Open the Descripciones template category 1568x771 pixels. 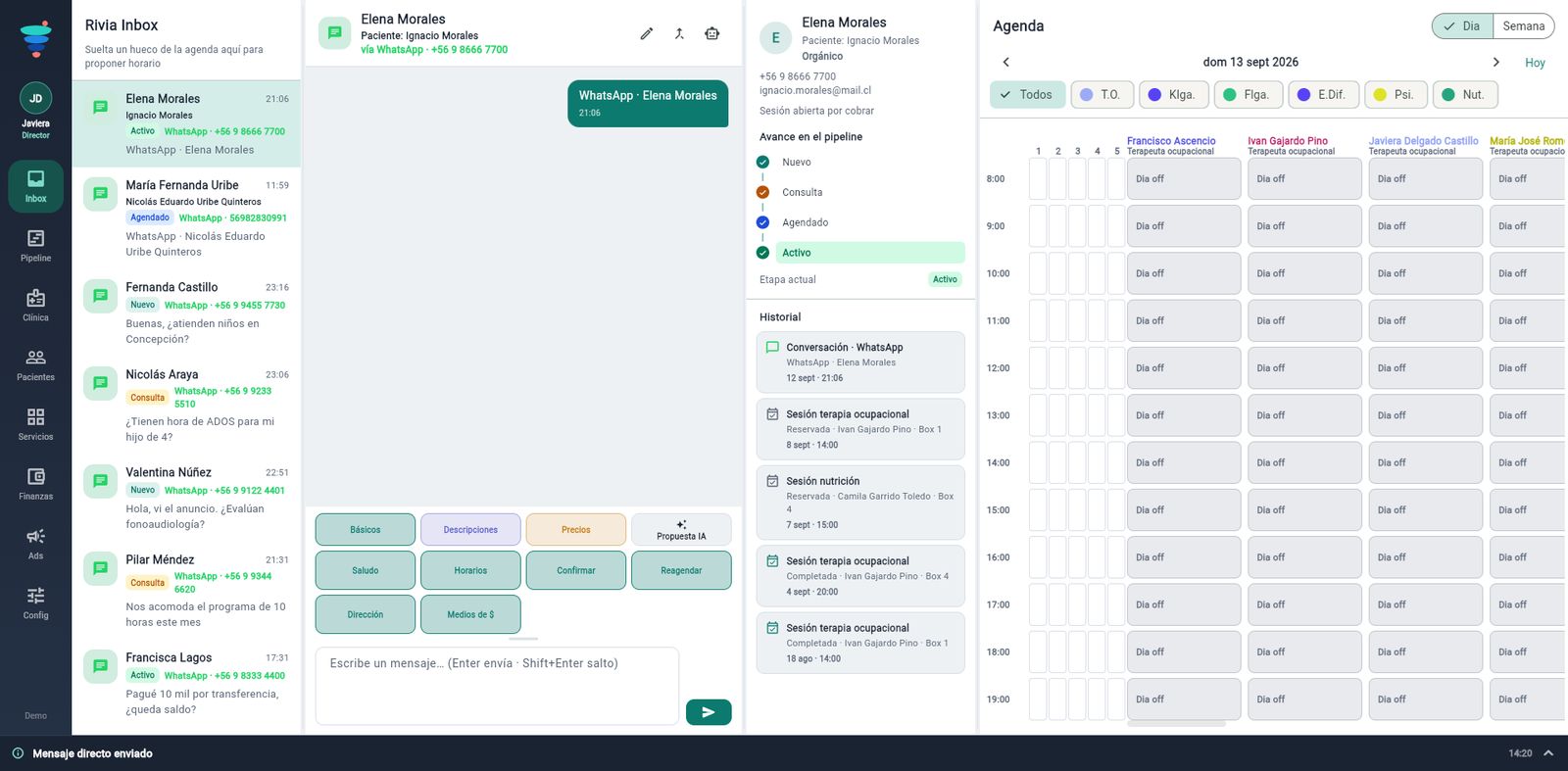(x=470, y=530)
